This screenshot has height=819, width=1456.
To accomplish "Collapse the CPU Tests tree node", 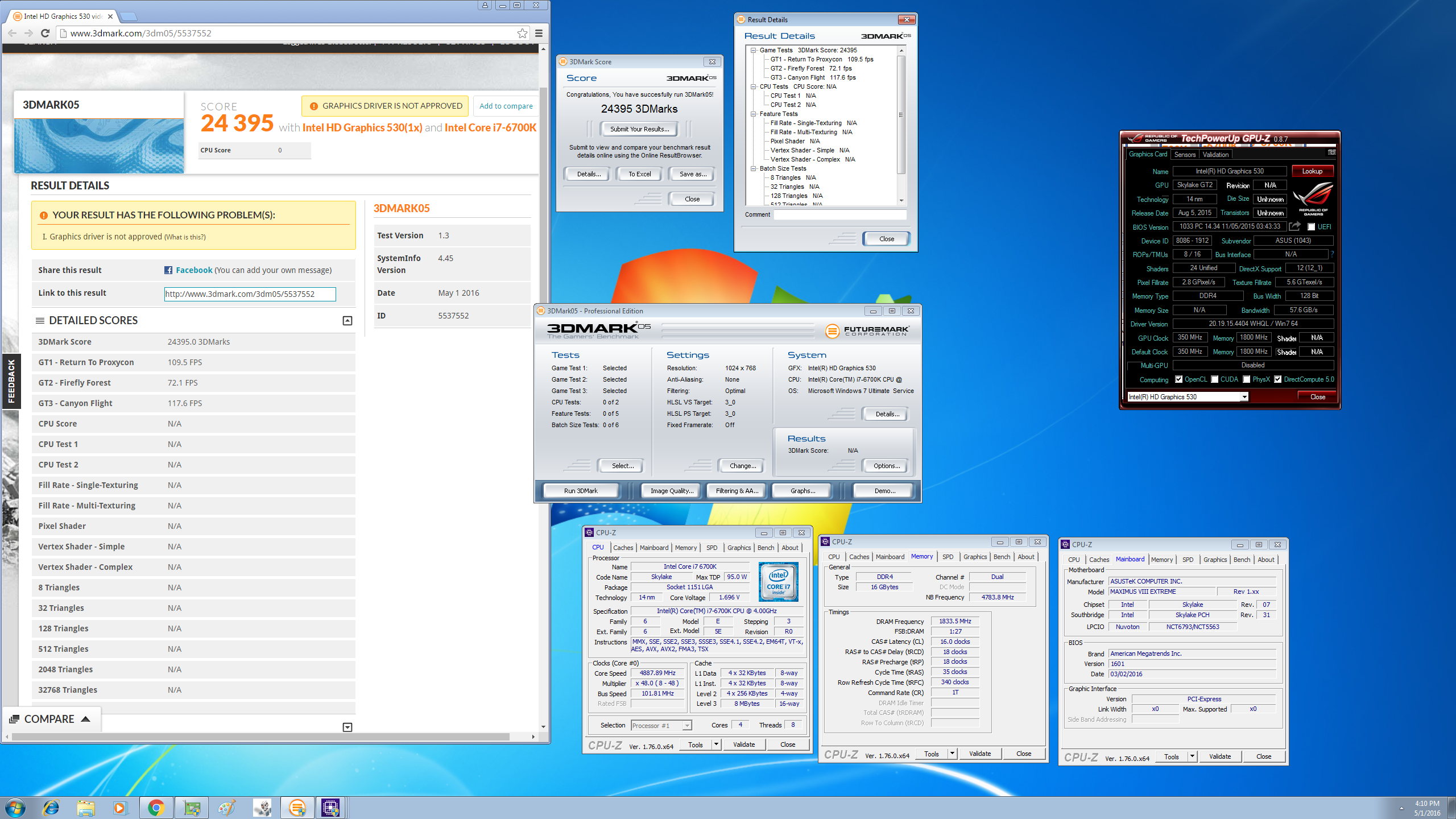I will tap(754, 86).
